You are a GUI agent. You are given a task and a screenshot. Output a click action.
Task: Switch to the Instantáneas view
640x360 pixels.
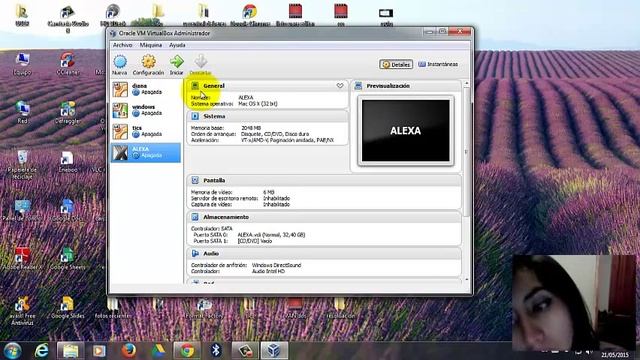[438, 64]
